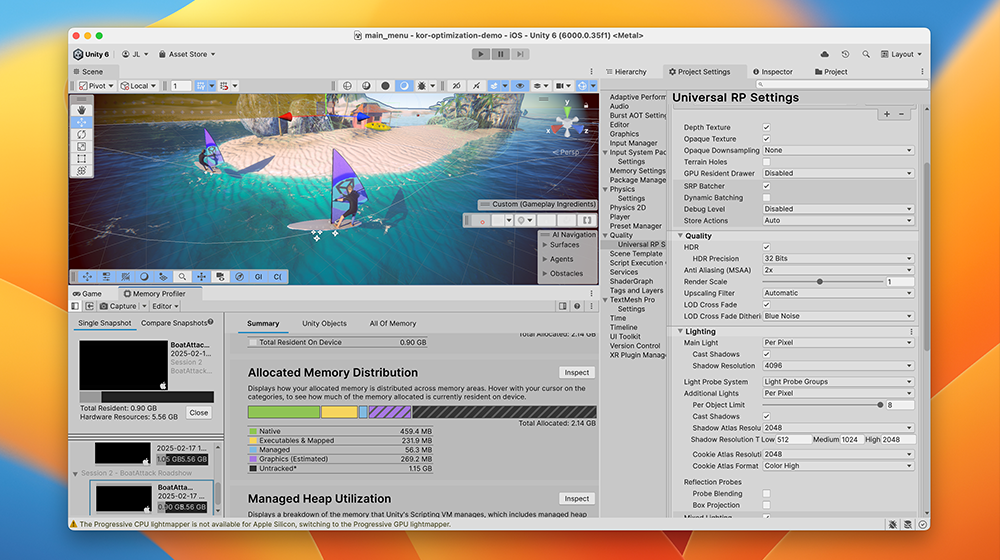
Task: Toggle LOD Cross Fade checkbox
Action: click(767, 305)
